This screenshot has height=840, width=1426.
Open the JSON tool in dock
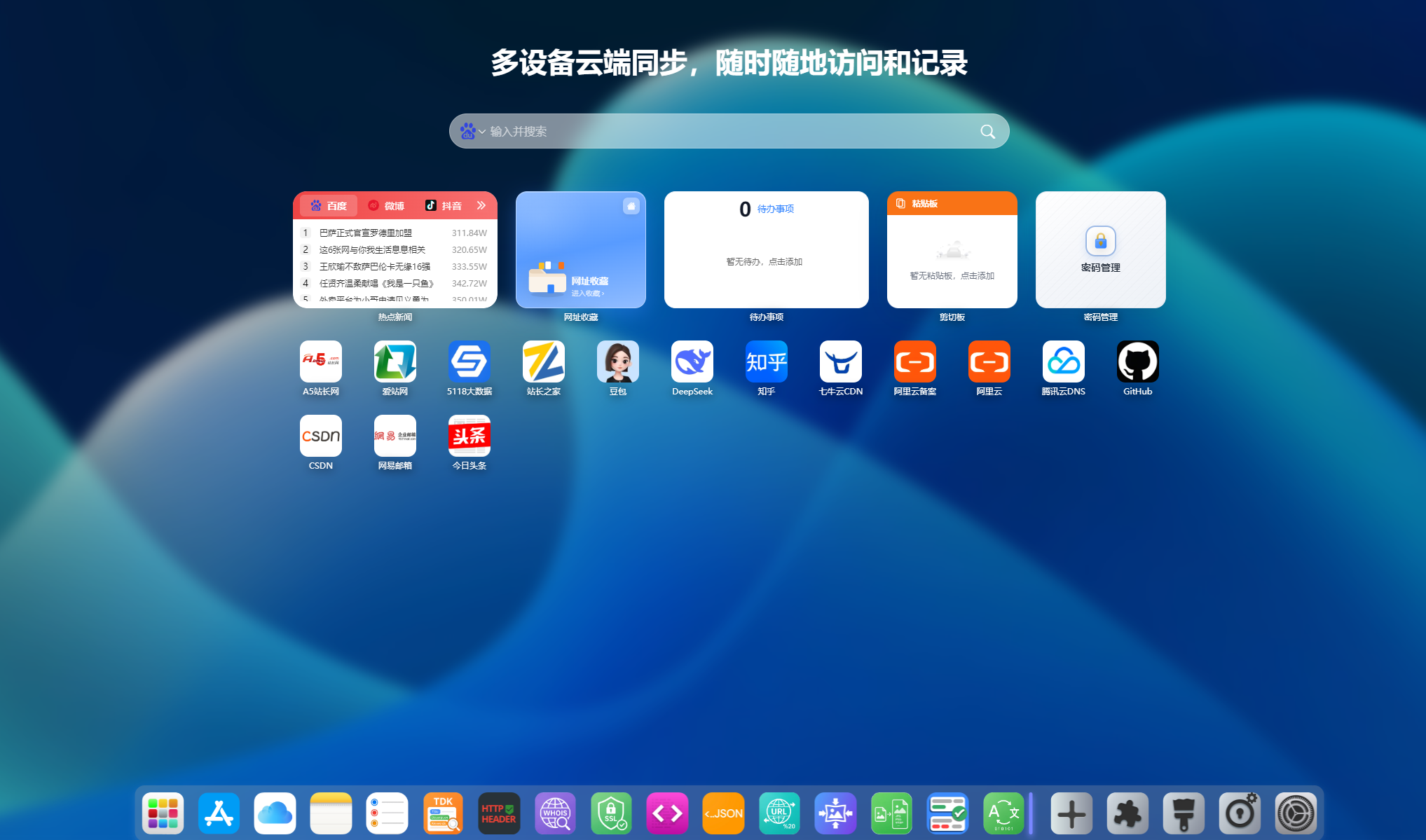pyautogui.click(x=723, y=813)
